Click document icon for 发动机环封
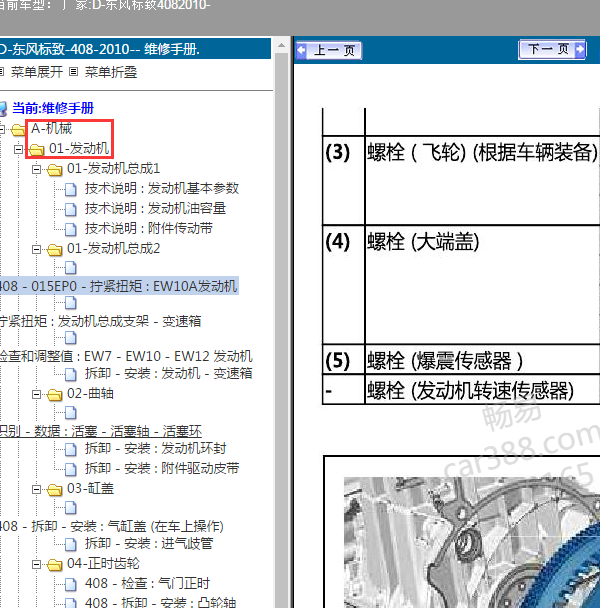 (71, 449)
